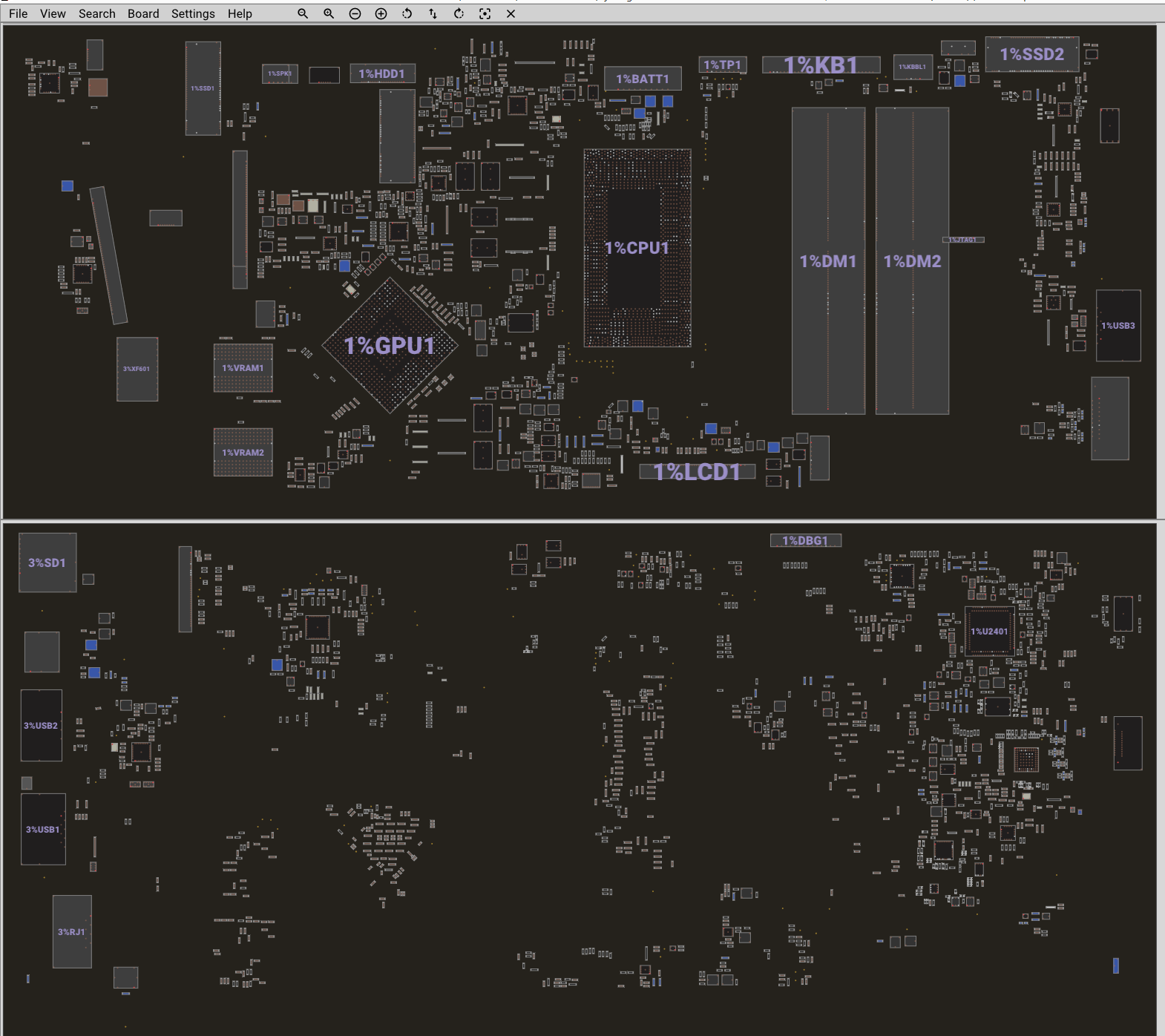This screenshot has width=1165, height=1036.
Task: Click the X icon in the toolbar
Action: 511,13
